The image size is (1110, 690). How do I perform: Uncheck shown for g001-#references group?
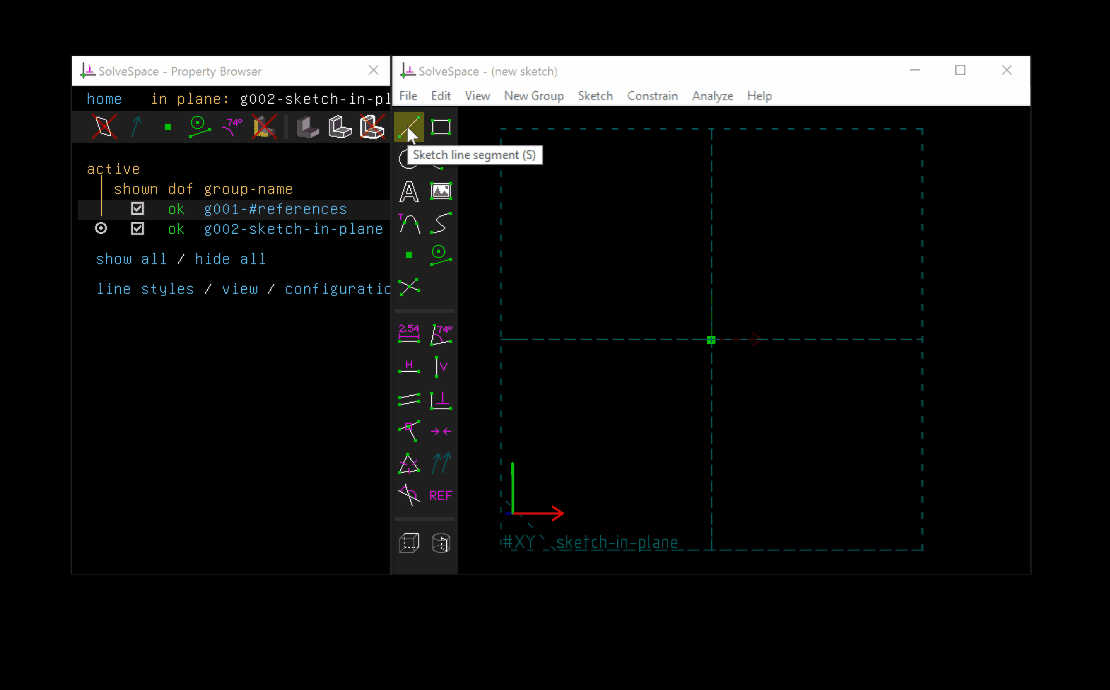(137, 208)
